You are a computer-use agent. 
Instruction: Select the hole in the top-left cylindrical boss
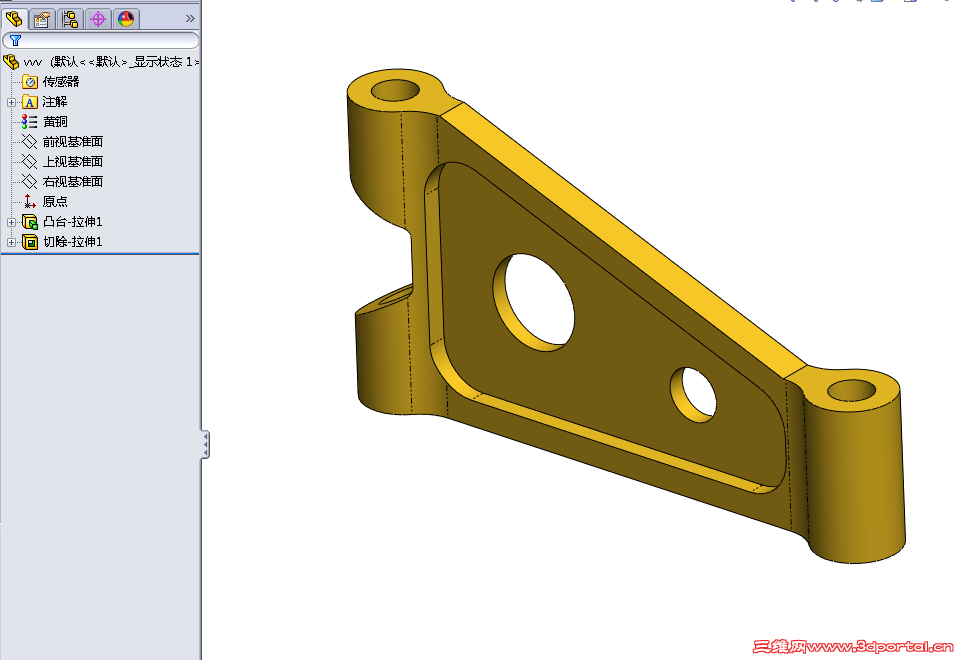tap(395, 91)
